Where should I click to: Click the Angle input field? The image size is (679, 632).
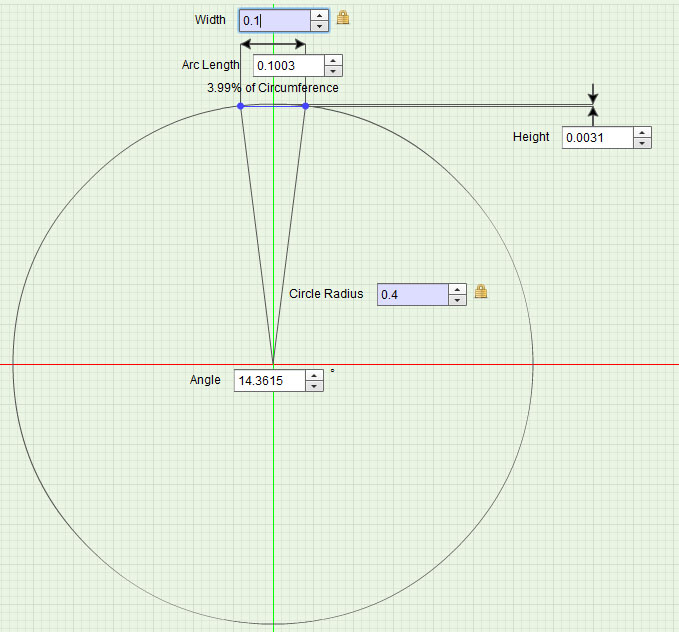click(x=270, y=380)
